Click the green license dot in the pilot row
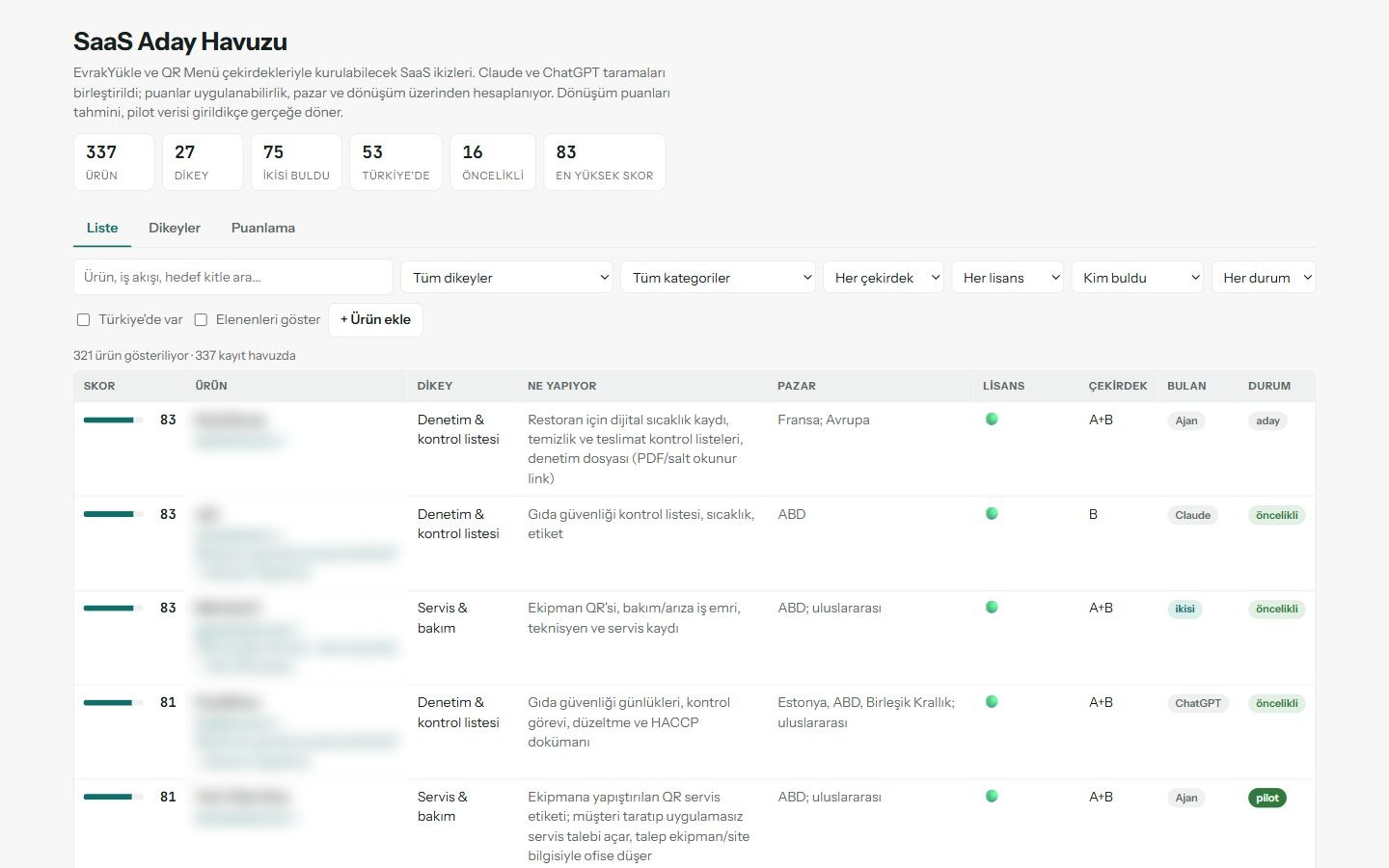The height and width of the screenshot is (868, 1389). [992, 797]
